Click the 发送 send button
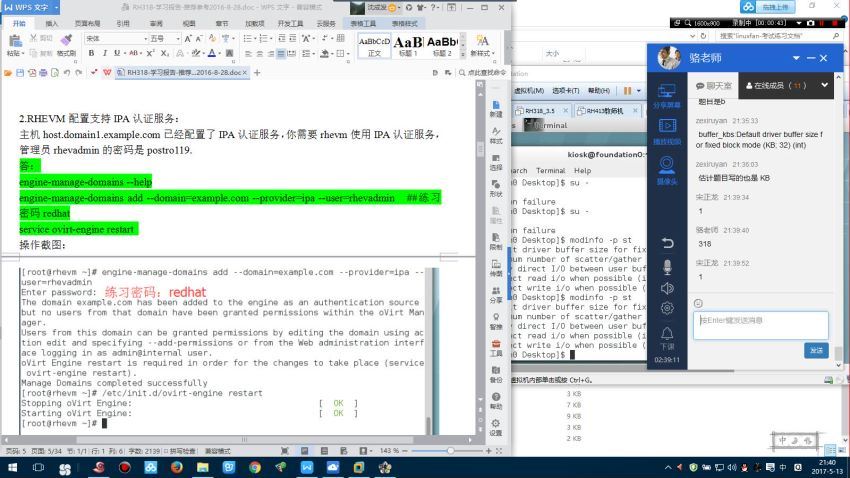The image size is (850, 478). click(816, 351)
